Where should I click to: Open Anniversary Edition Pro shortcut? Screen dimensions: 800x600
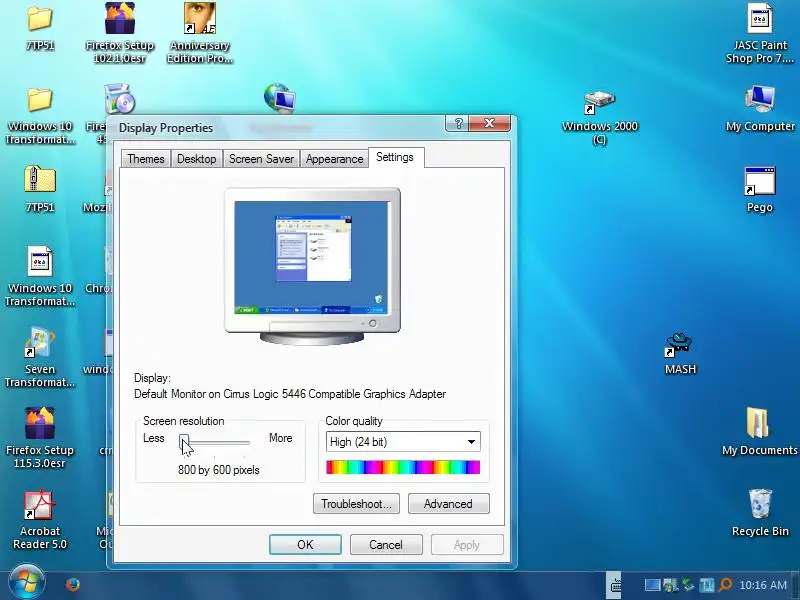(x=199, y=18)
